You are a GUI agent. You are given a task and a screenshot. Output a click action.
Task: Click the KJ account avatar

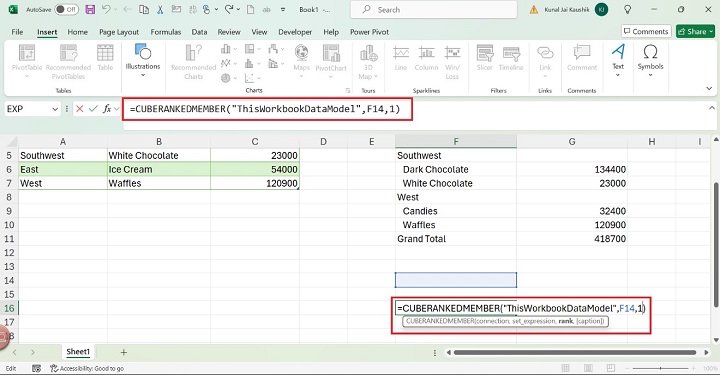[x=601, y=9]
